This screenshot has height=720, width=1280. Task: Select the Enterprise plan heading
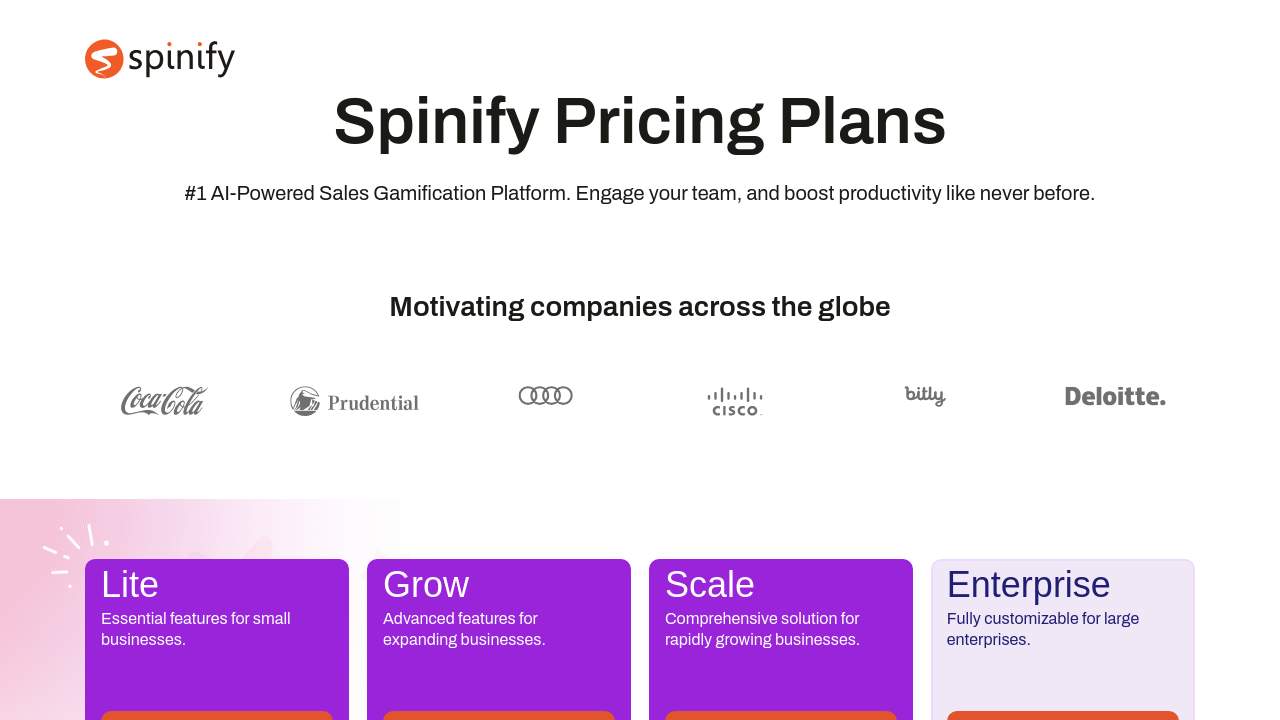click(1028, 585)
